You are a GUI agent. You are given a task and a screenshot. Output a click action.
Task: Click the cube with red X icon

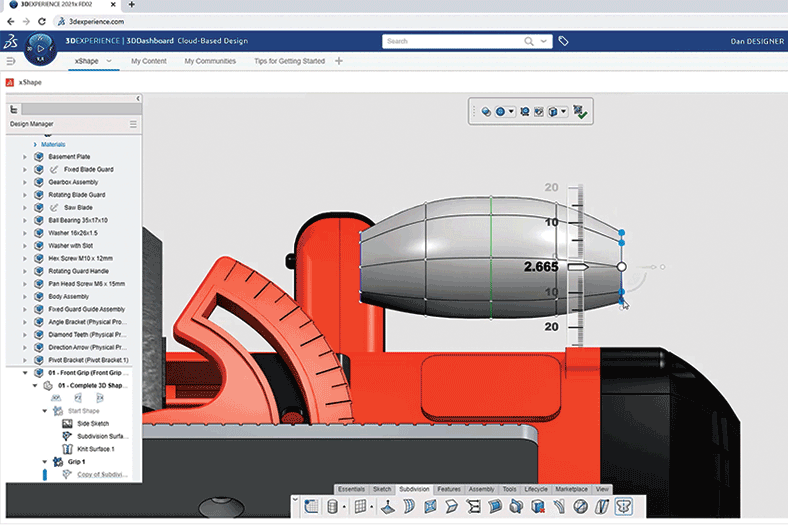pos(538,506)
